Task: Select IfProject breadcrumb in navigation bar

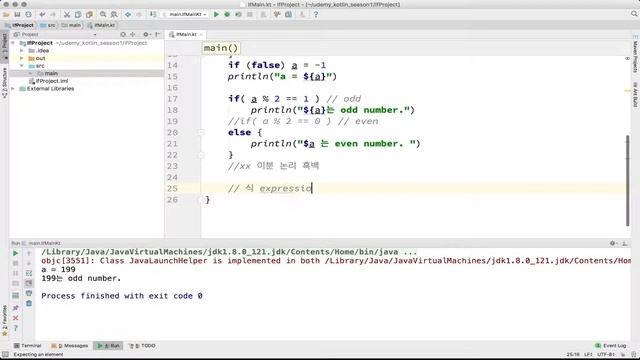Action: coord(19,25)
